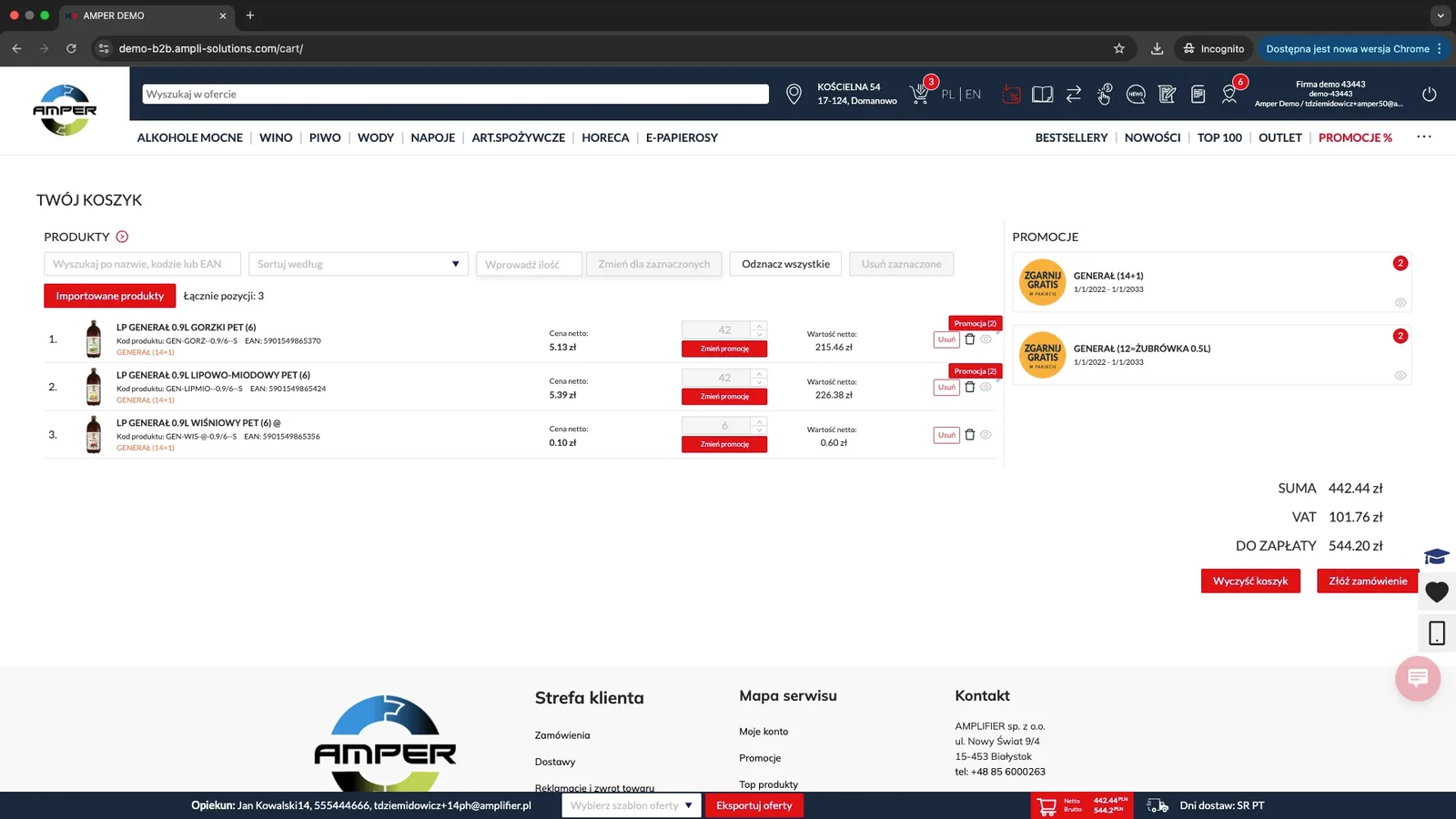
Task: Click the Eksportuj oferty button
Action: click(754, 805)
